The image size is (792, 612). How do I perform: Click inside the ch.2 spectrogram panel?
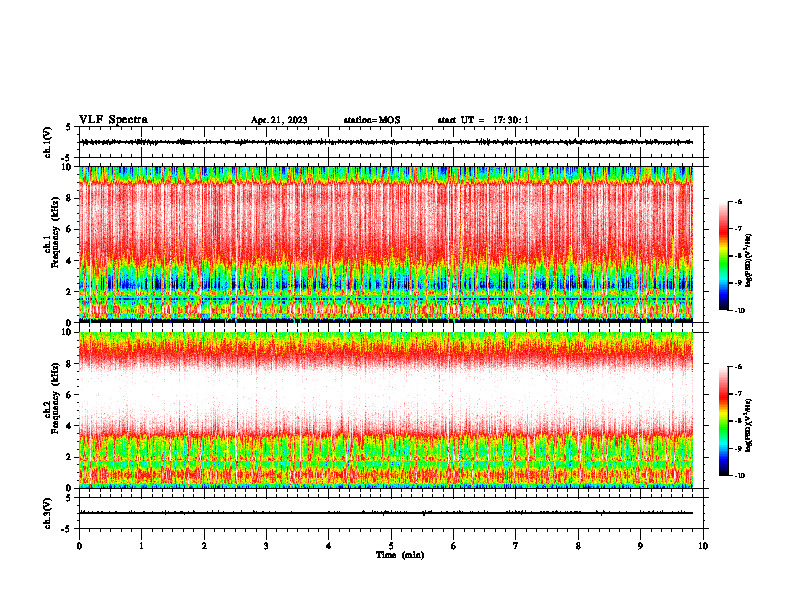click(x=386, y=410)
